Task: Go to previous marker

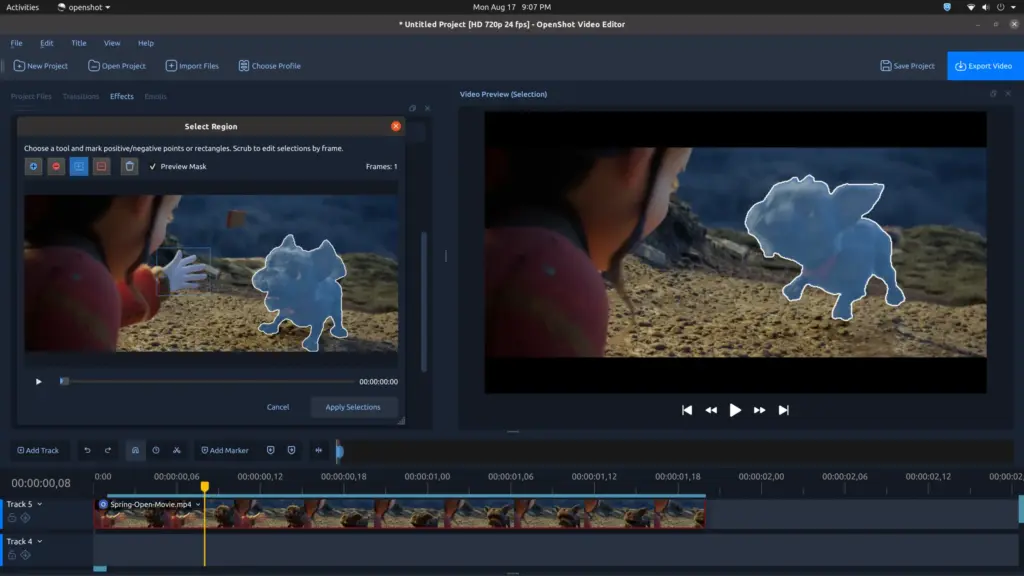Action: coord(270,450)
